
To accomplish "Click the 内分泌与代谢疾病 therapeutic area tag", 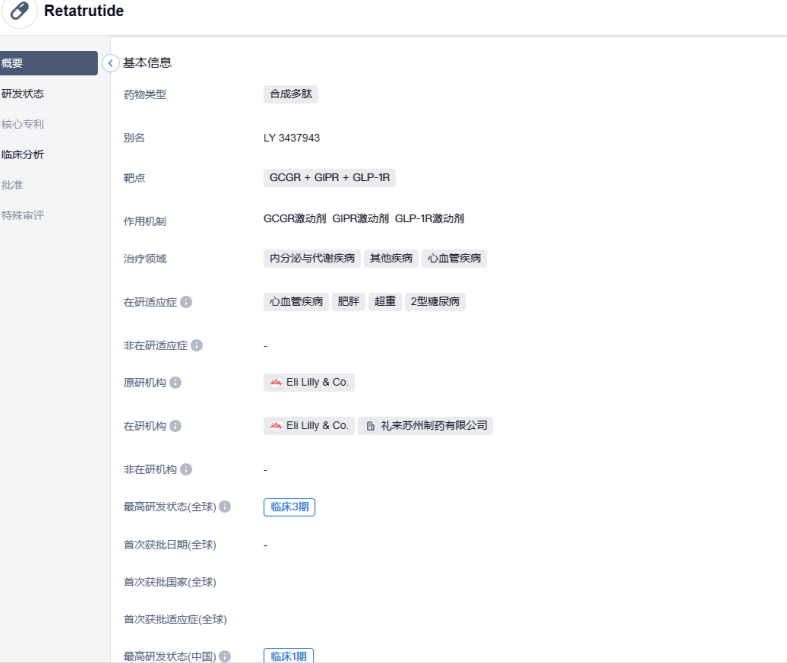I will tap(311, 258).
